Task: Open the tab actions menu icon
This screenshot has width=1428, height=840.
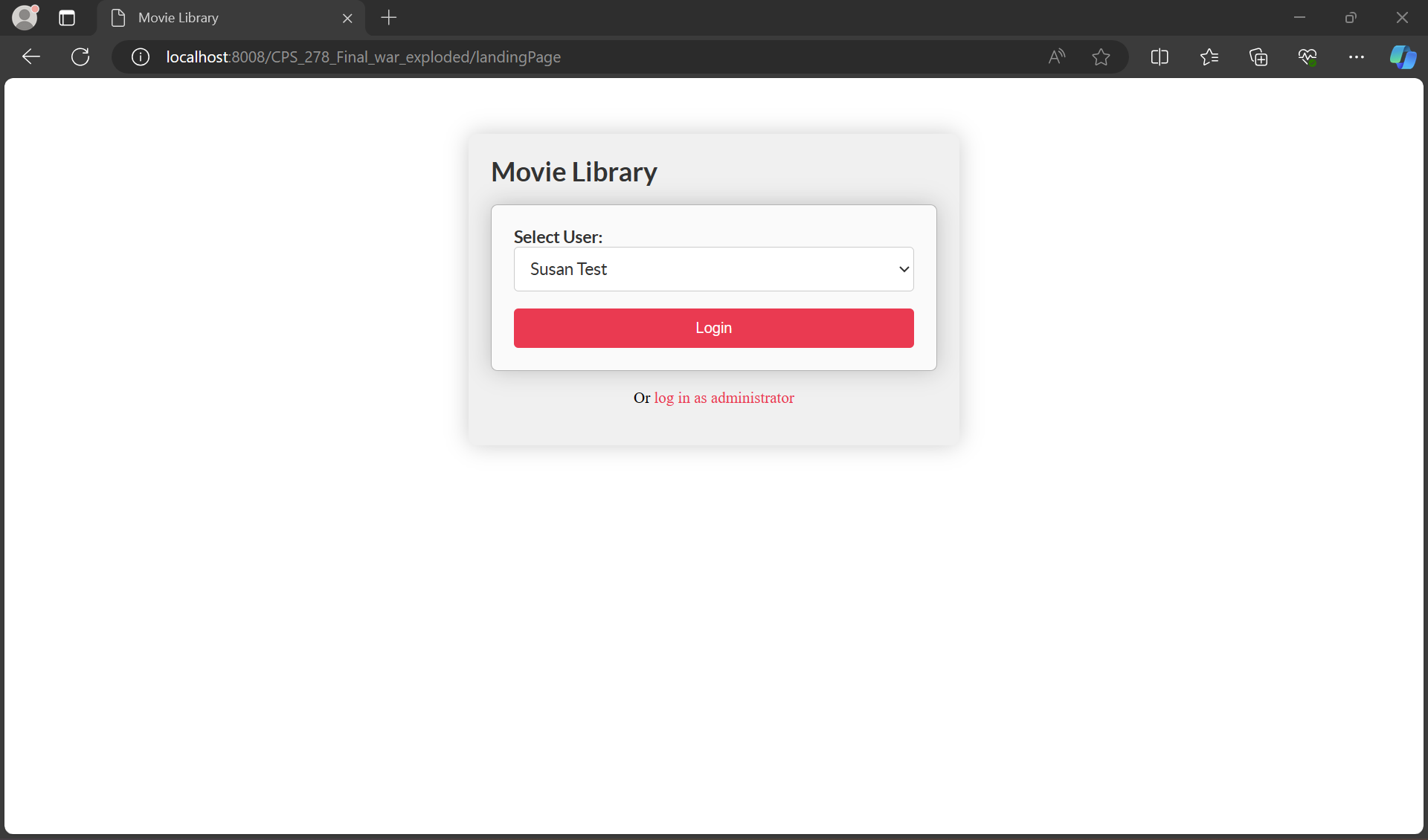Action: click(67, 18)
